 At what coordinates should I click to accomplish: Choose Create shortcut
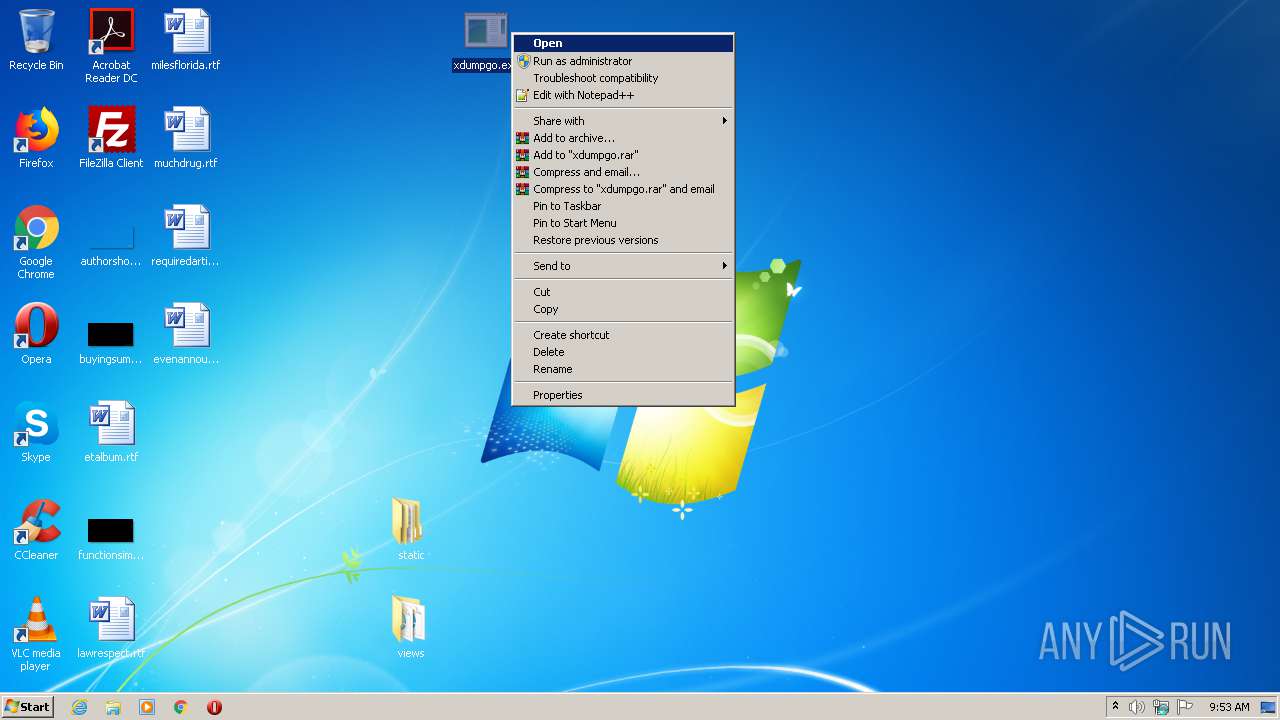click(x=624, y=335)
